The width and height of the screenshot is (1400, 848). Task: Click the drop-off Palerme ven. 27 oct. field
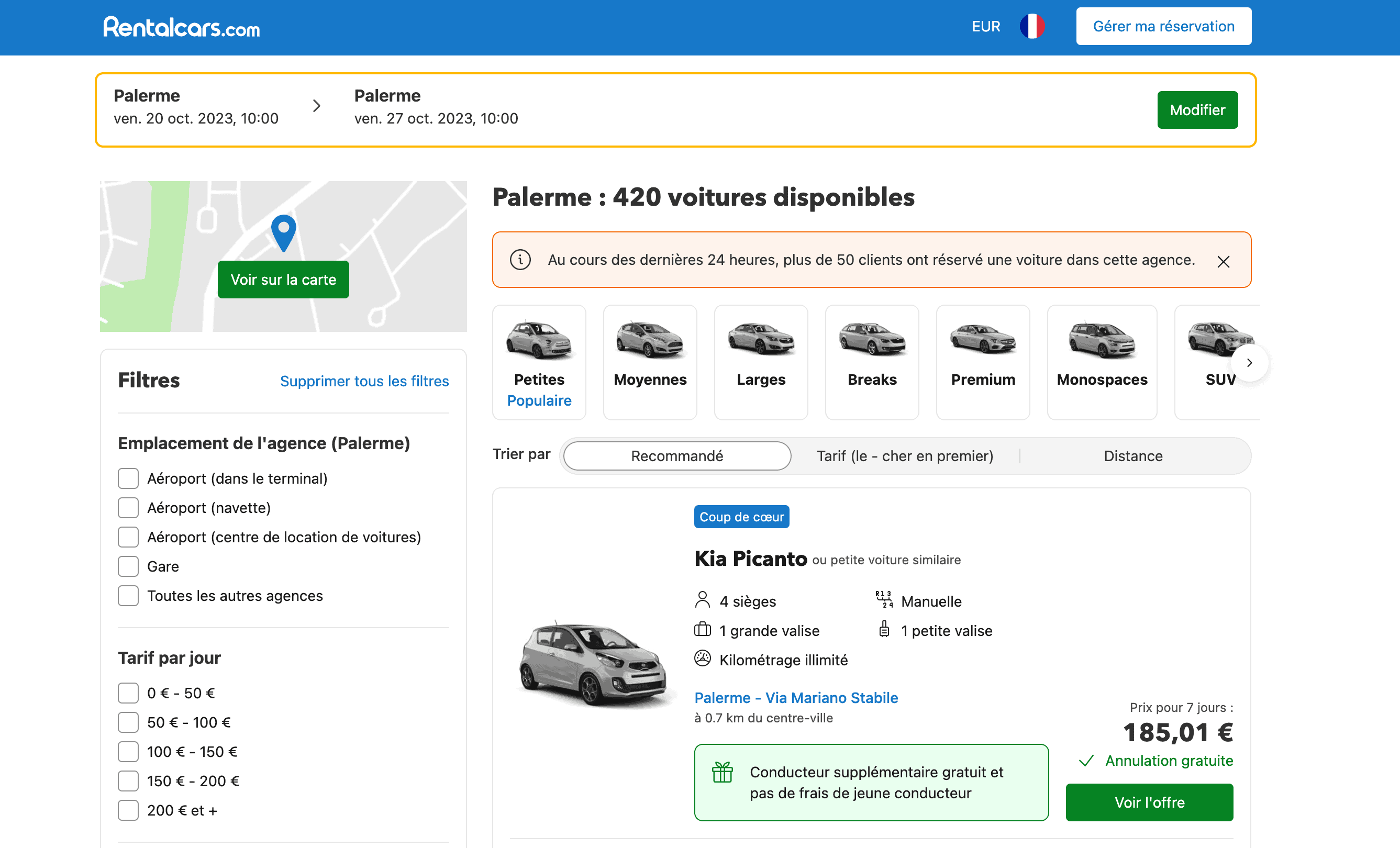436,106
